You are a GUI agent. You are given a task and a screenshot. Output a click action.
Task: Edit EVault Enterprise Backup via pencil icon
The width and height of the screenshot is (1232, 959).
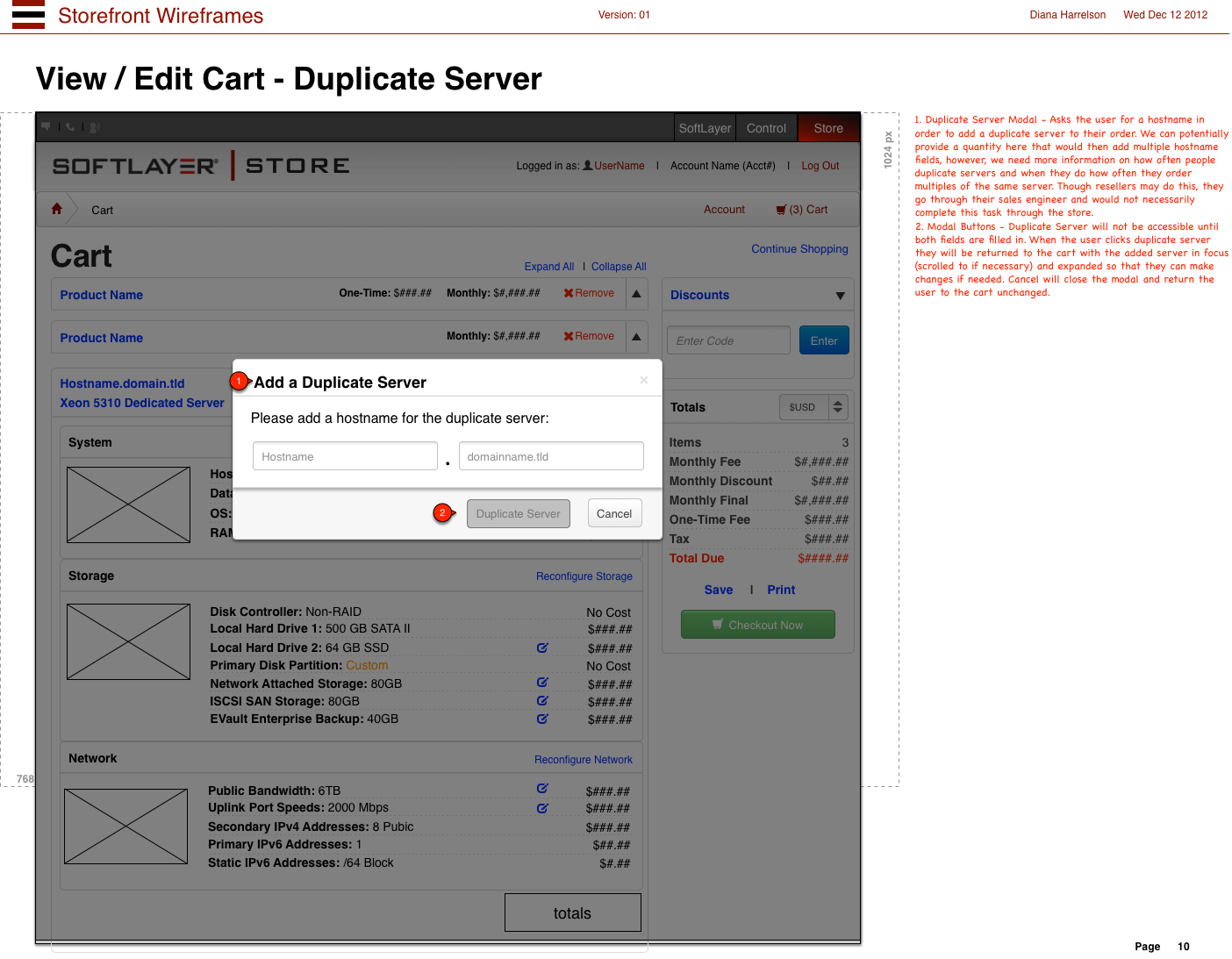click(542, 718)
